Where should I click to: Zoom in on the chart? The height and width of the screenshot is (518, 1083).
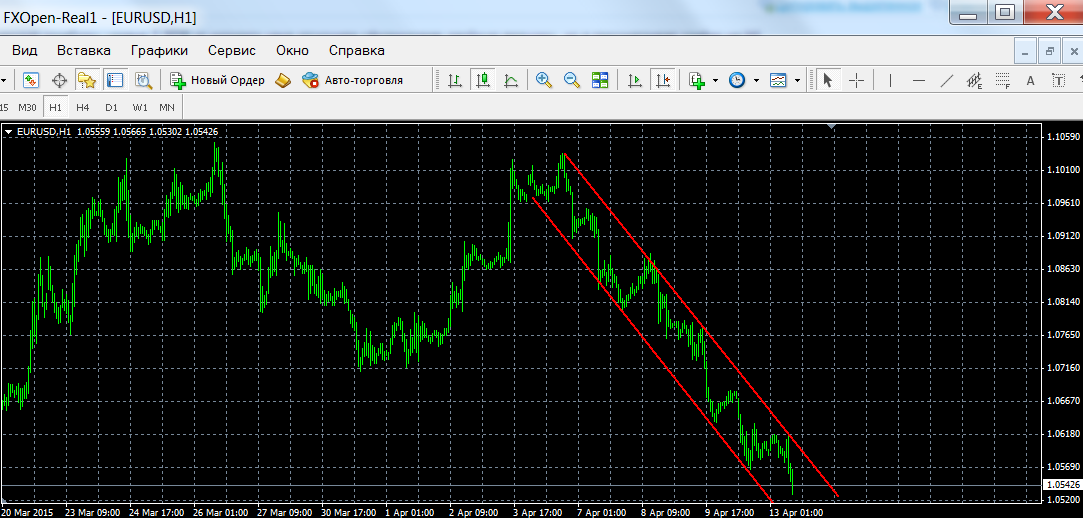(x=544, y=80)
